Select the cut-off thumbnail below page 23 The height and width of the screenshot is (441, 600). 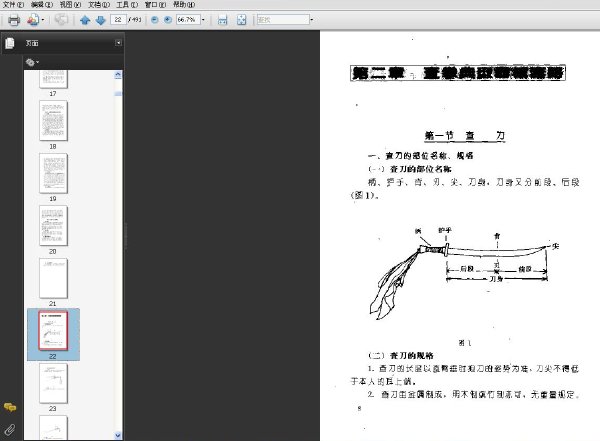tap(53, 428)
